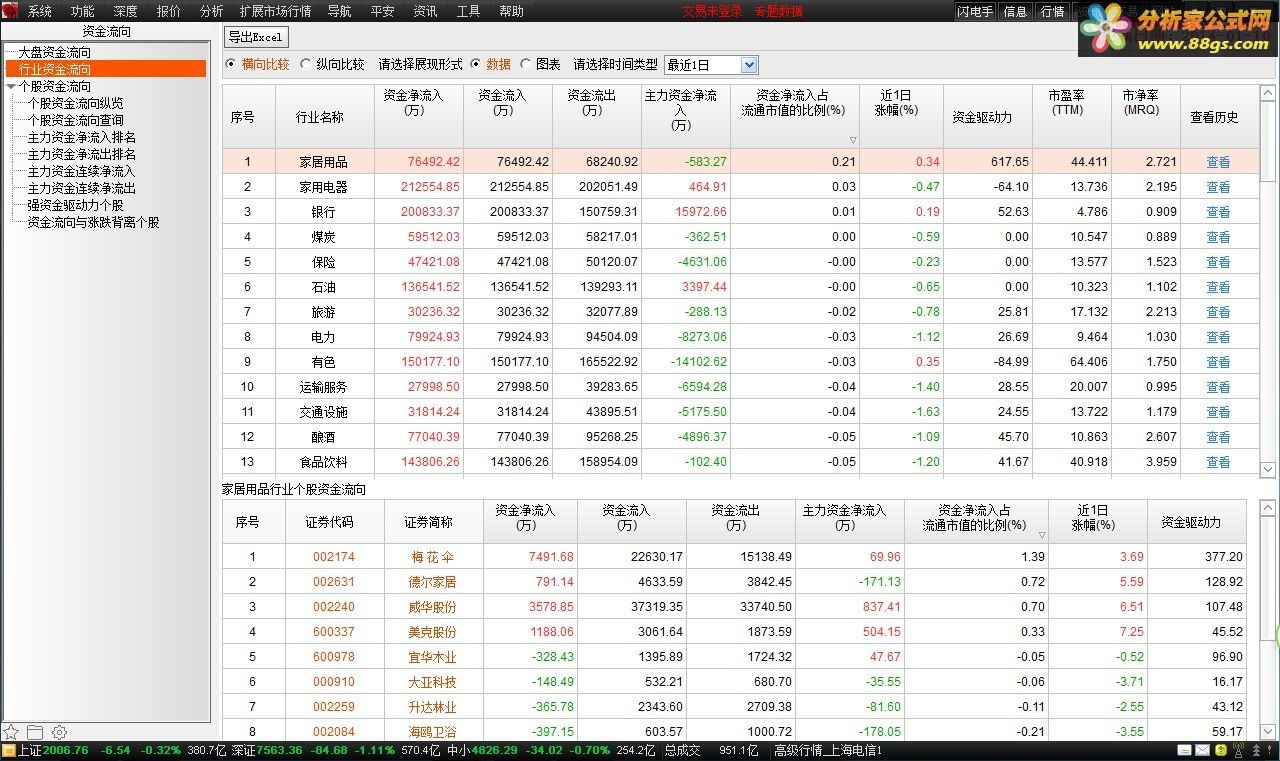
Task: Click the red app logo at top-left
Action: point(10,11)
